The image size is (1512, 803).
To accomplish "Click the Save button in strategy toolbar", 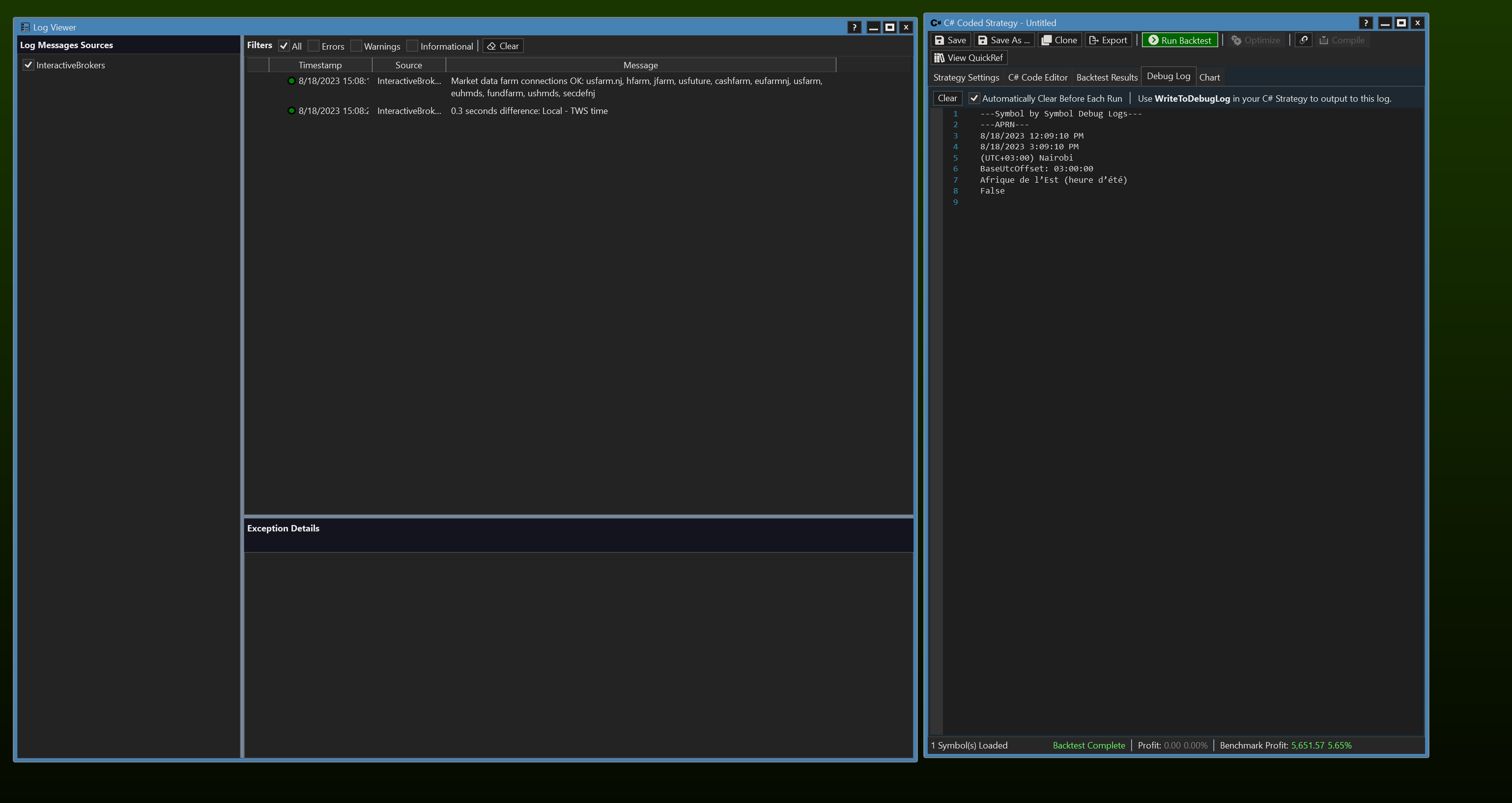I will point(950,40).
